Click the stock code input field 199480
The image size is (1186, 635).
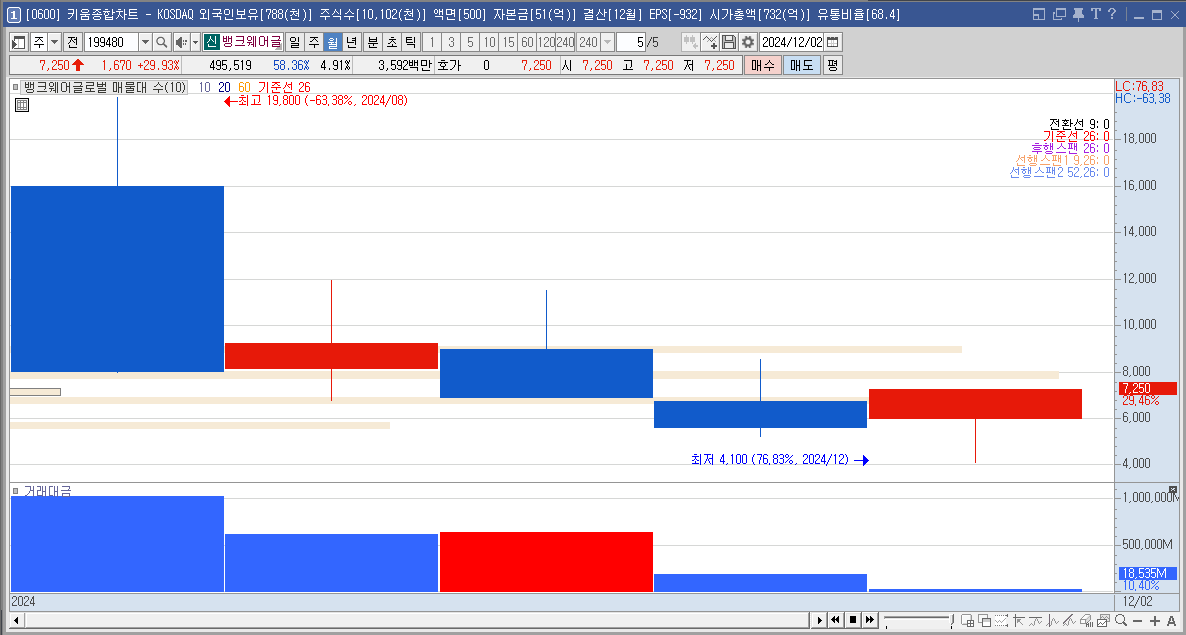coord(111,42)
